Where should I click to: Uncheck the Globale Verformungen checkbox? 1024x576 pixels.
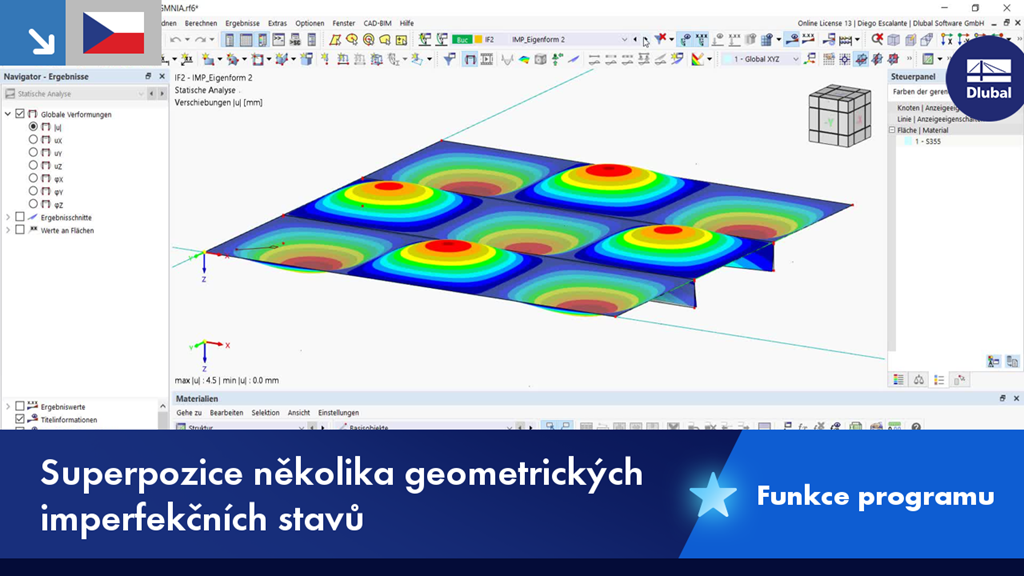click(x=20, y=114)
